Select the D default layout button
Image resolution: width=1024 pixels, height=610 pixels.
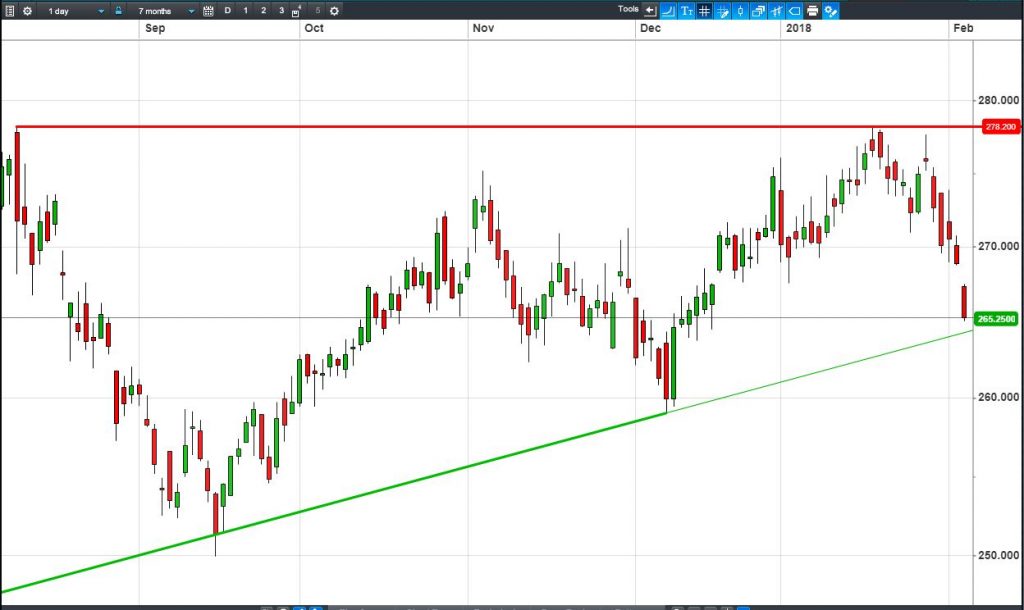click(227, 10)
